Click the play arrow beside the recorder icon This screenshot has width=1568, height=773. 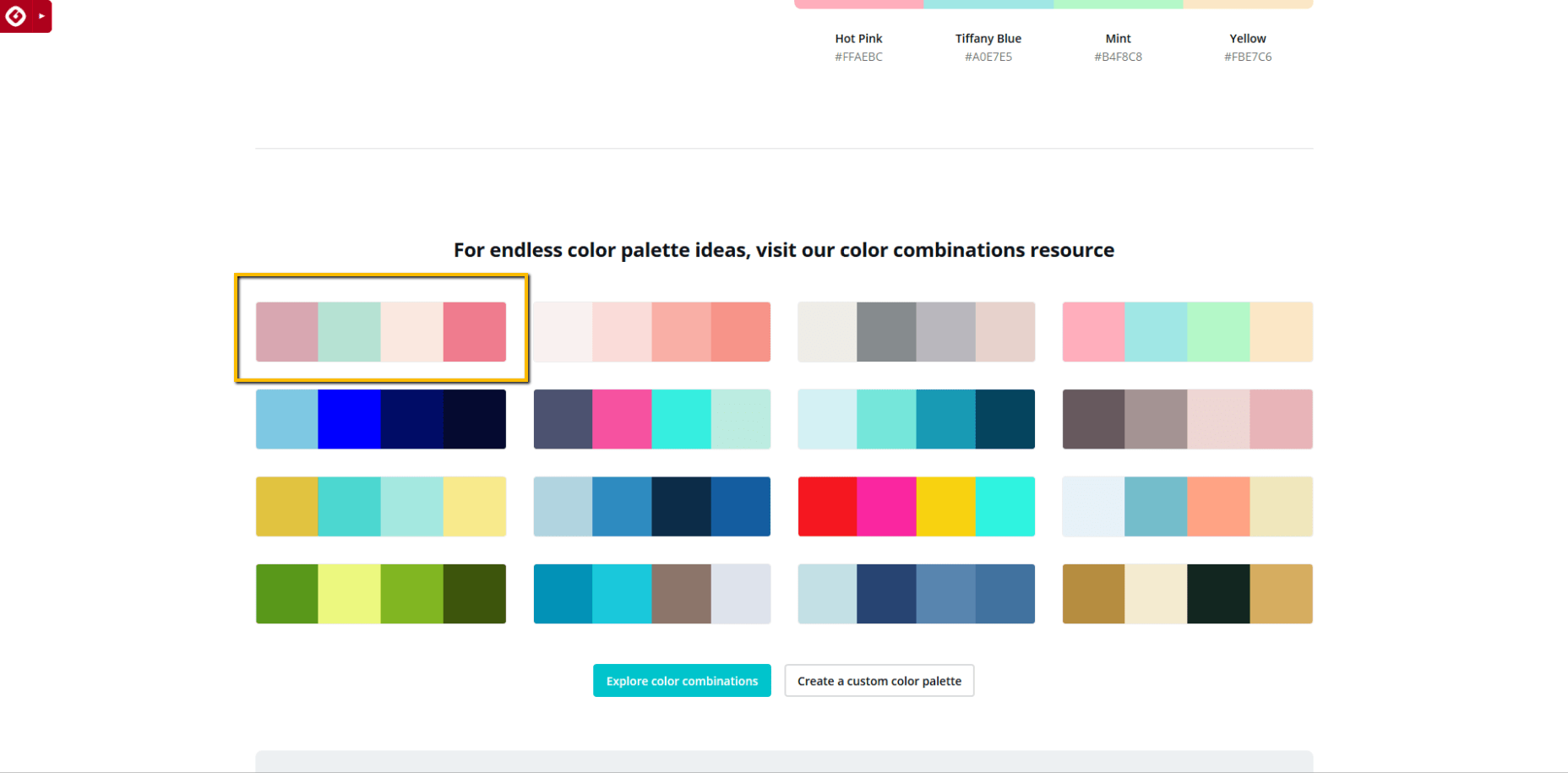coord(41,15)
